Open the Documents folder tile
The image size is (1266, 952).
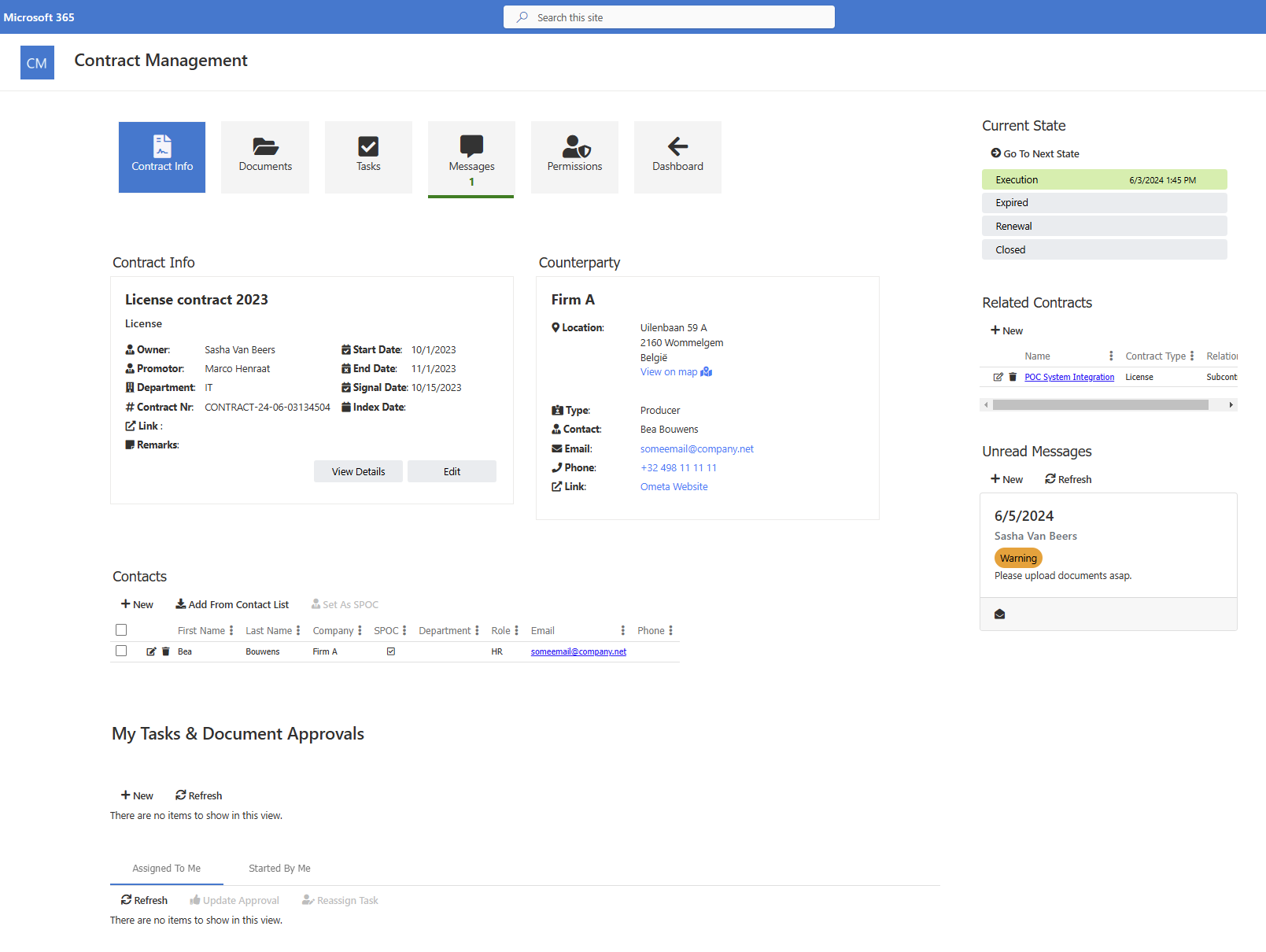point(265,157)
